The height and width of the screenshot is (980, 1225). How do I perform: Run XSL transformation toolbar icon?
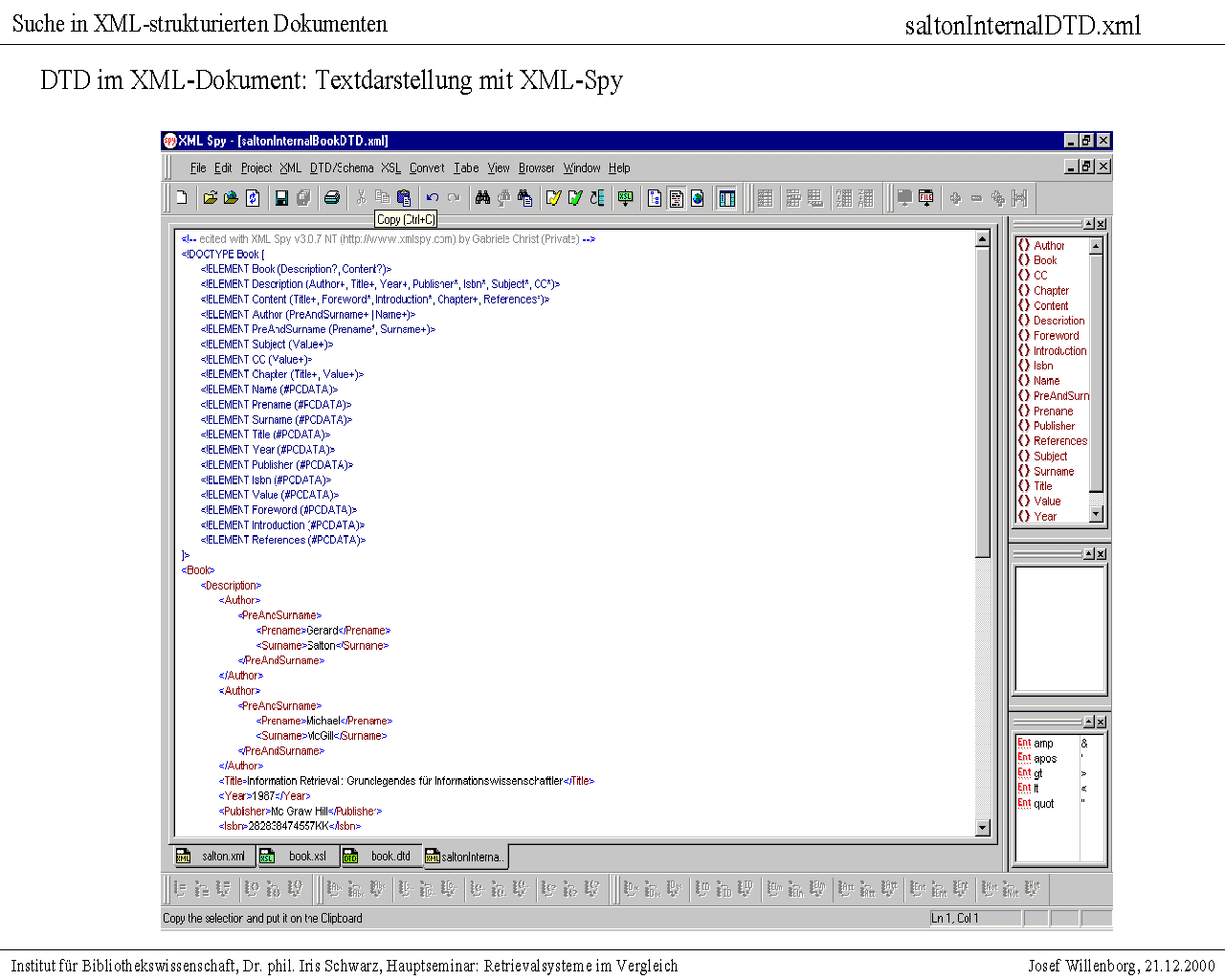(626, 198)
